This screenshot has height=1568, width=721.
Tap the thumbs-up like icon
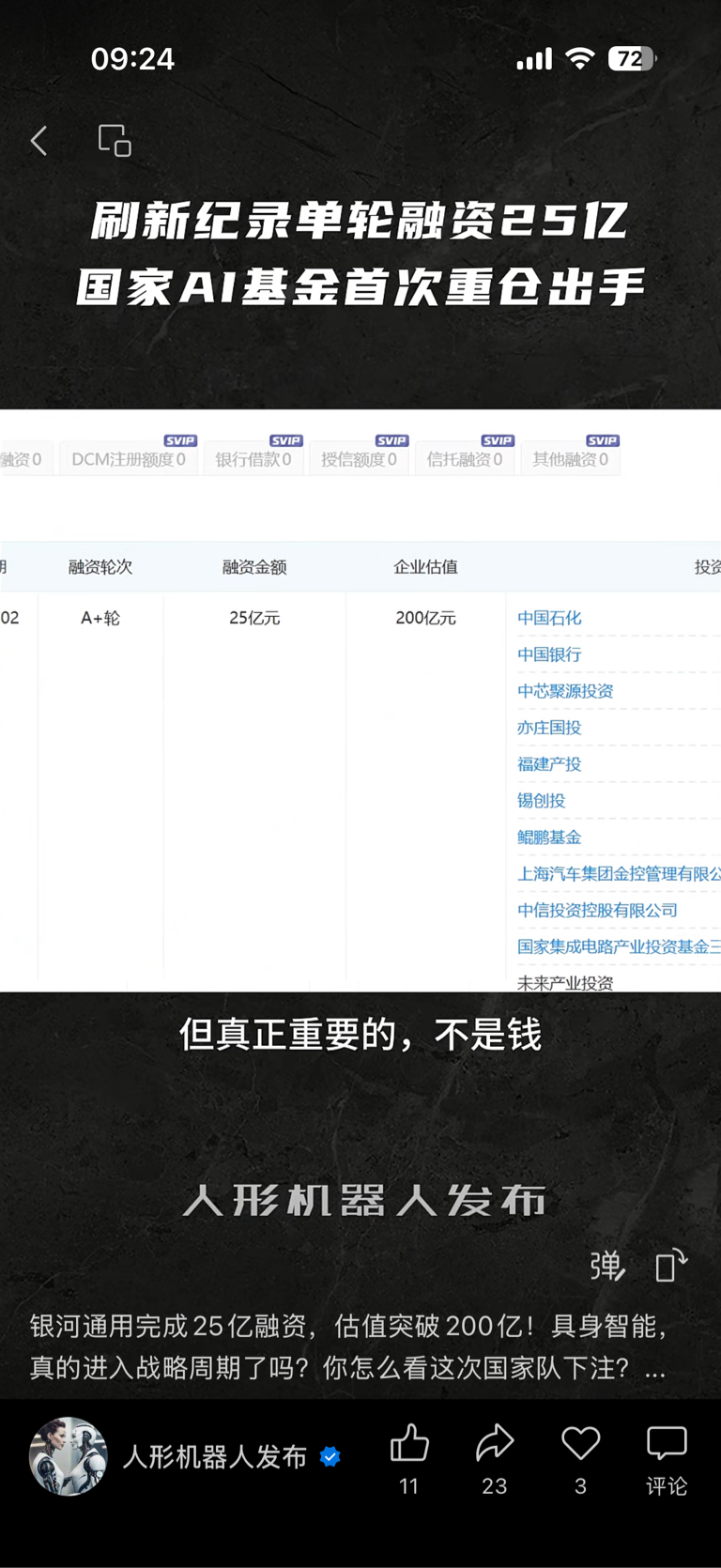coord(409,1443)
